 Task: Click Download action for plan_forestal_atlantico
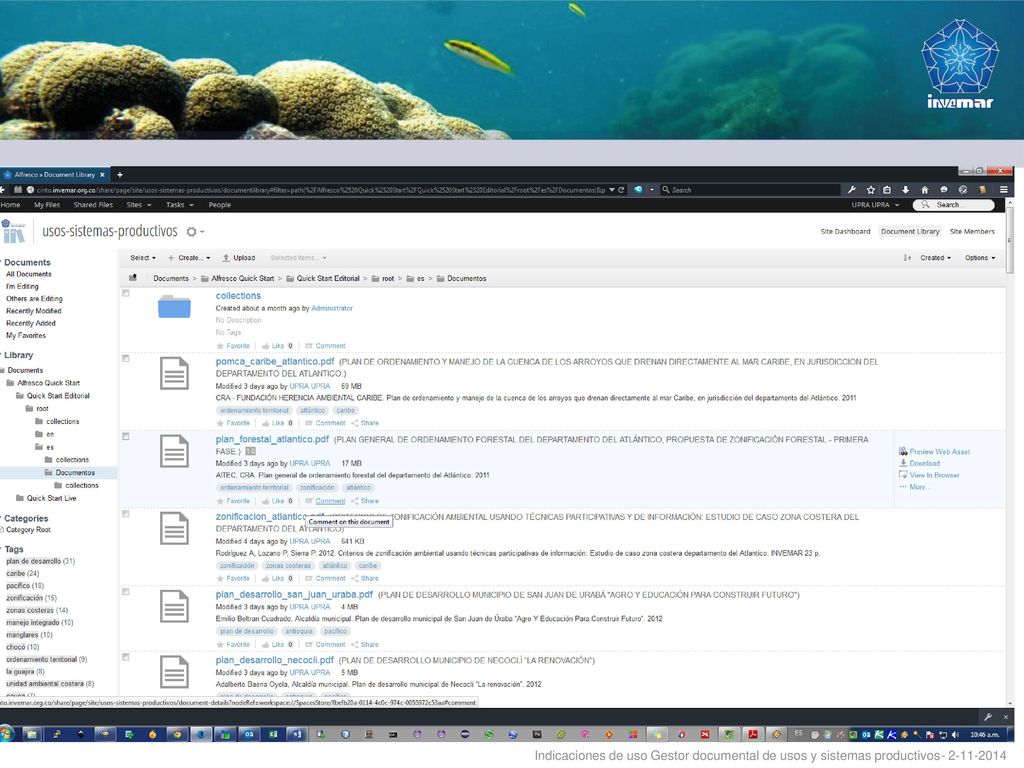pyautogui.click(x=920, y=464)
